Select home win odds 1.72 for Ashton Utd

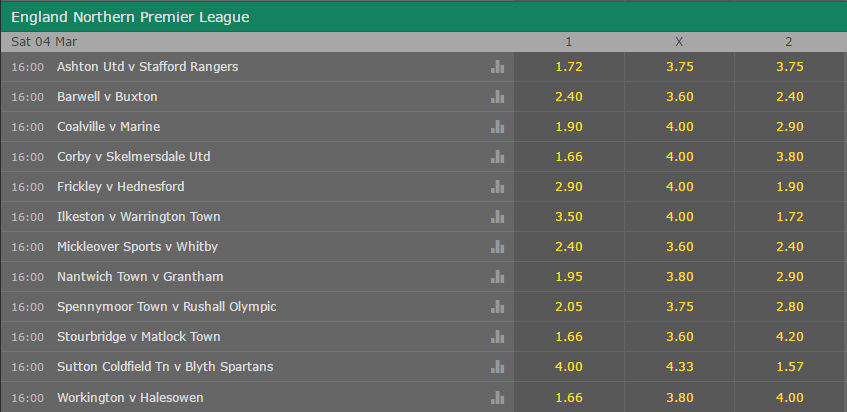point(569,66)
